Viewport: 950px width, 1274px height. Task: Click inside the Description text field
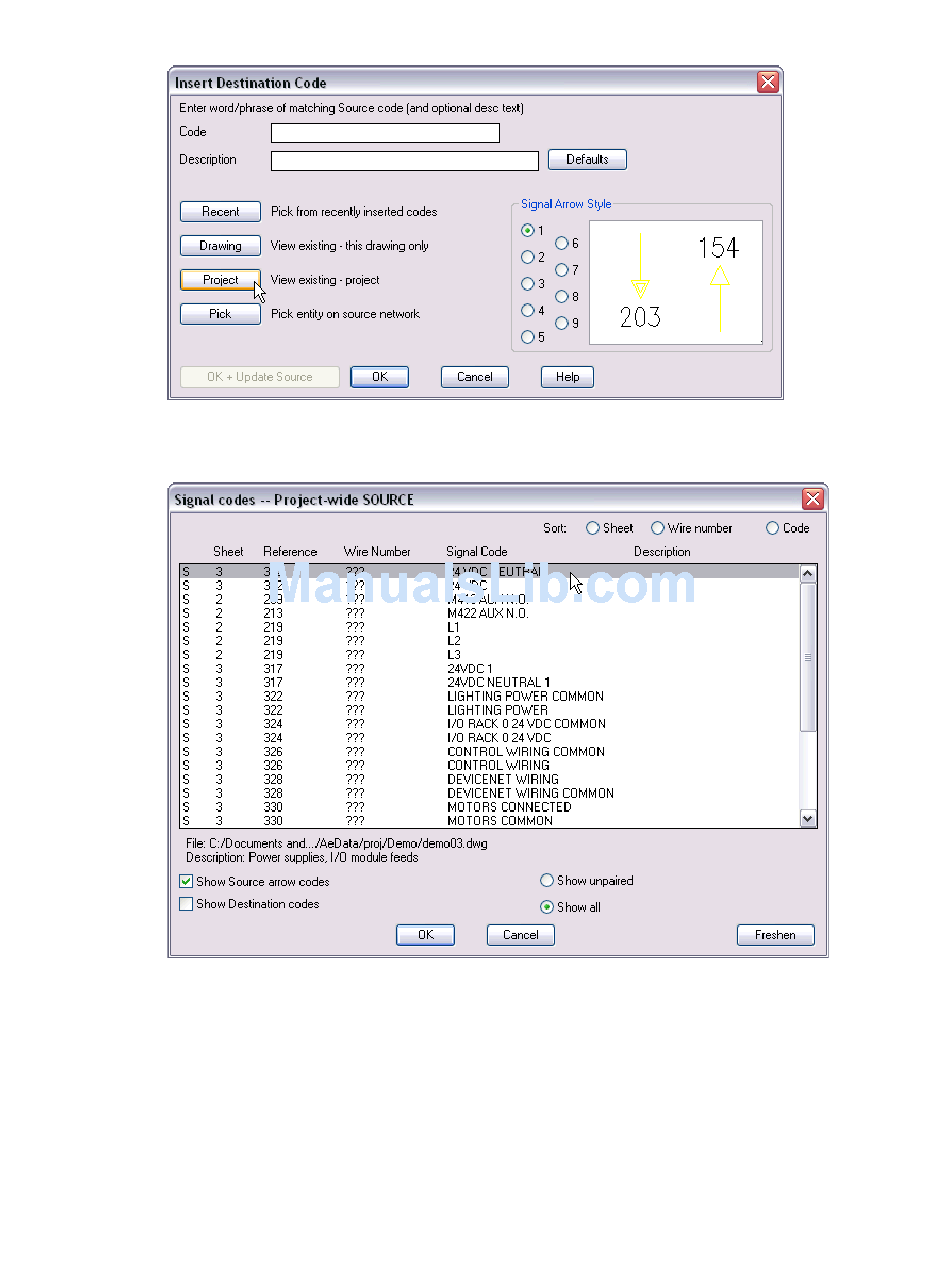405,161
